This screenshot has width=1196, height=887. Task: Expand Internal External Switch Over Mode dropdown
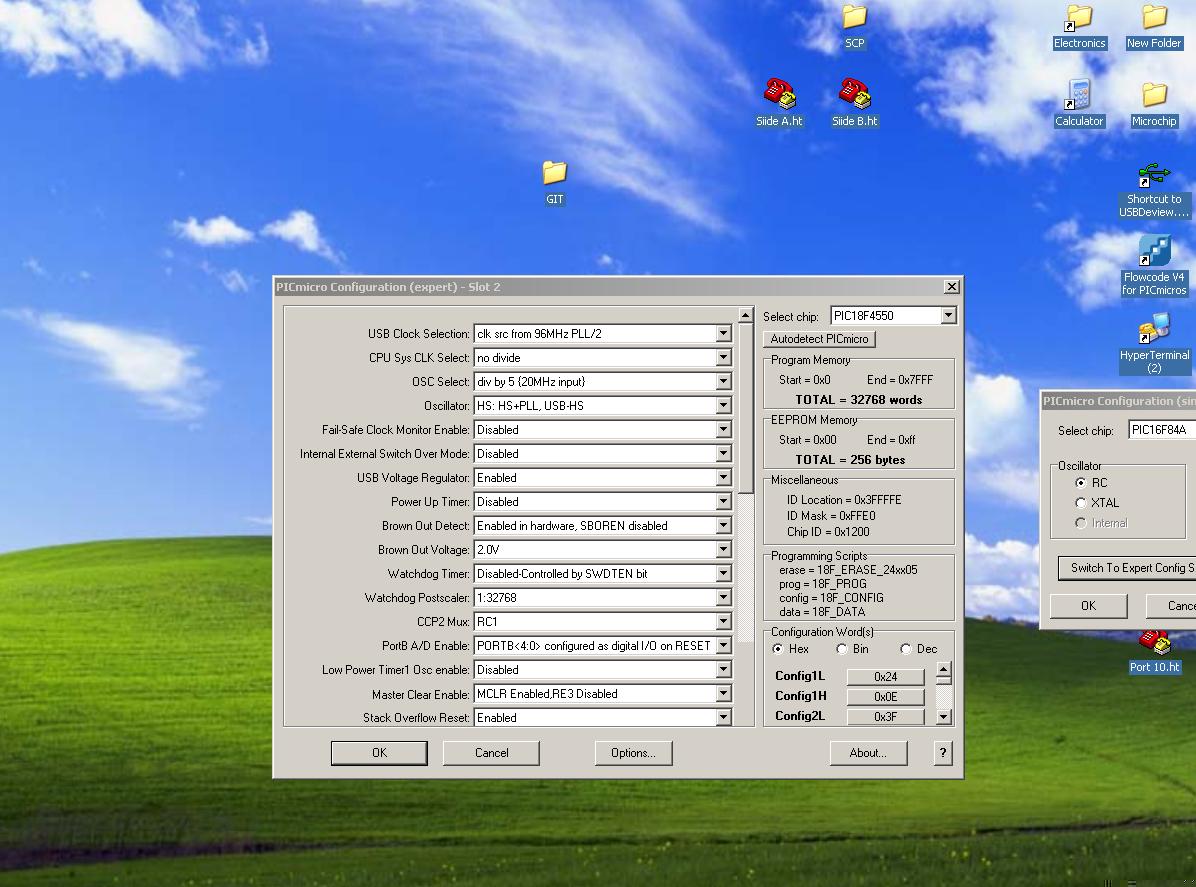coord(723,454)
